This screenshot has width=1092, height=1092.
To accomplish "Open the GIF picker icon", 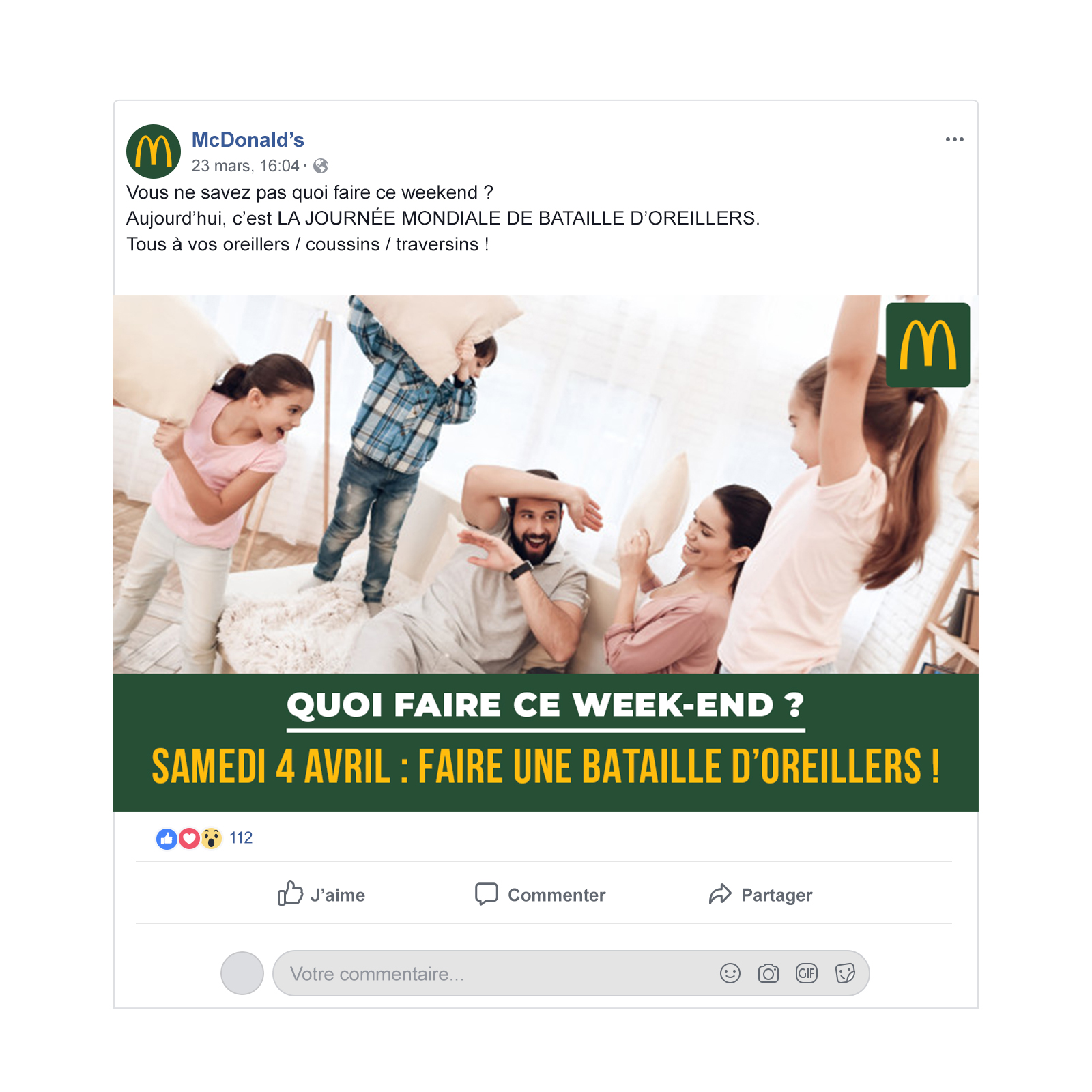I will 807,973.
